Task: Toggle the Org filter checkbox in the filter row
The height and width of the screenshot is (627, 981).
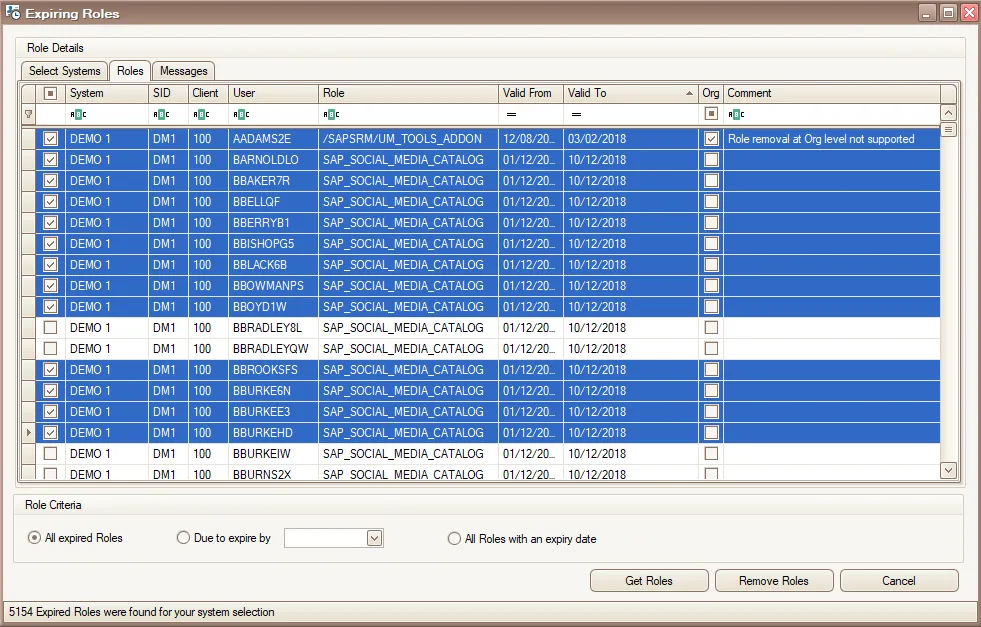Action: point(711,113)
